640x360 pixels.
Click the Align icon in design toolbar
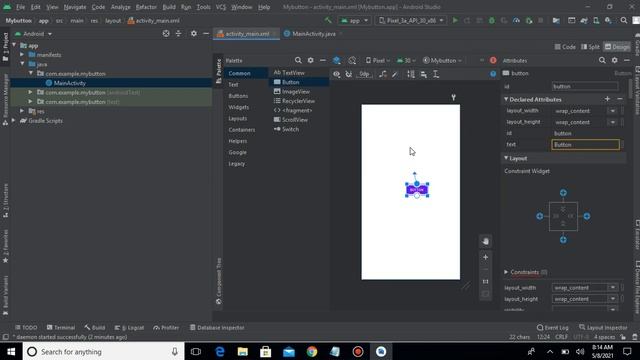(x=424, y=74)
